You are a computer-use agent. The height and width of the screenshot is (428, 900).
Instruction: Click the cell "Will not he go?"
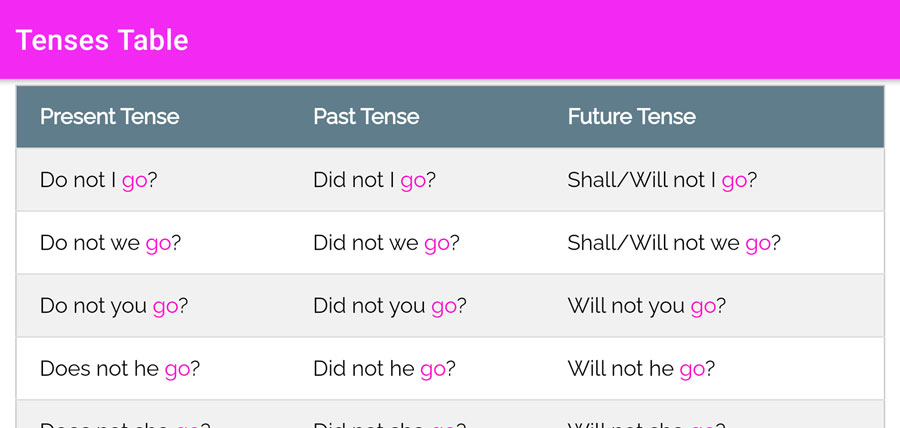[641, 369]
